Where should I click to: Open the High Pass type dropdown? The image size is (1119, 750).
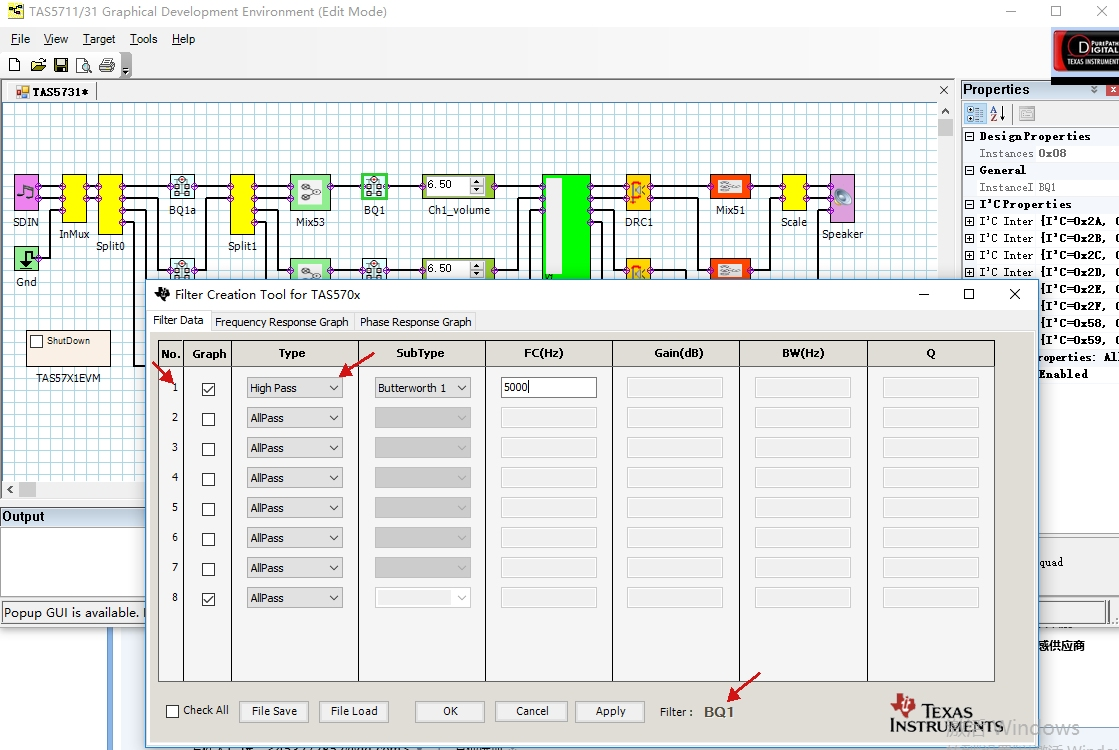tap(295, 388)
